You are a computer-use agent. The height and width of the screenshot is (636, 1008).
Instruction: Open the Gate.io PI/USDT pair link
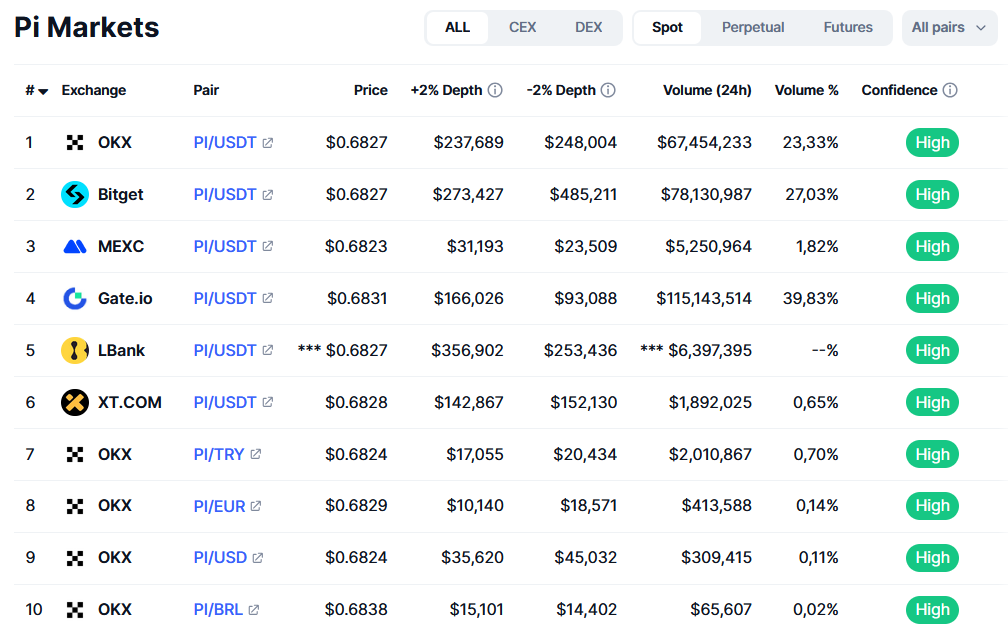(225, 298)
